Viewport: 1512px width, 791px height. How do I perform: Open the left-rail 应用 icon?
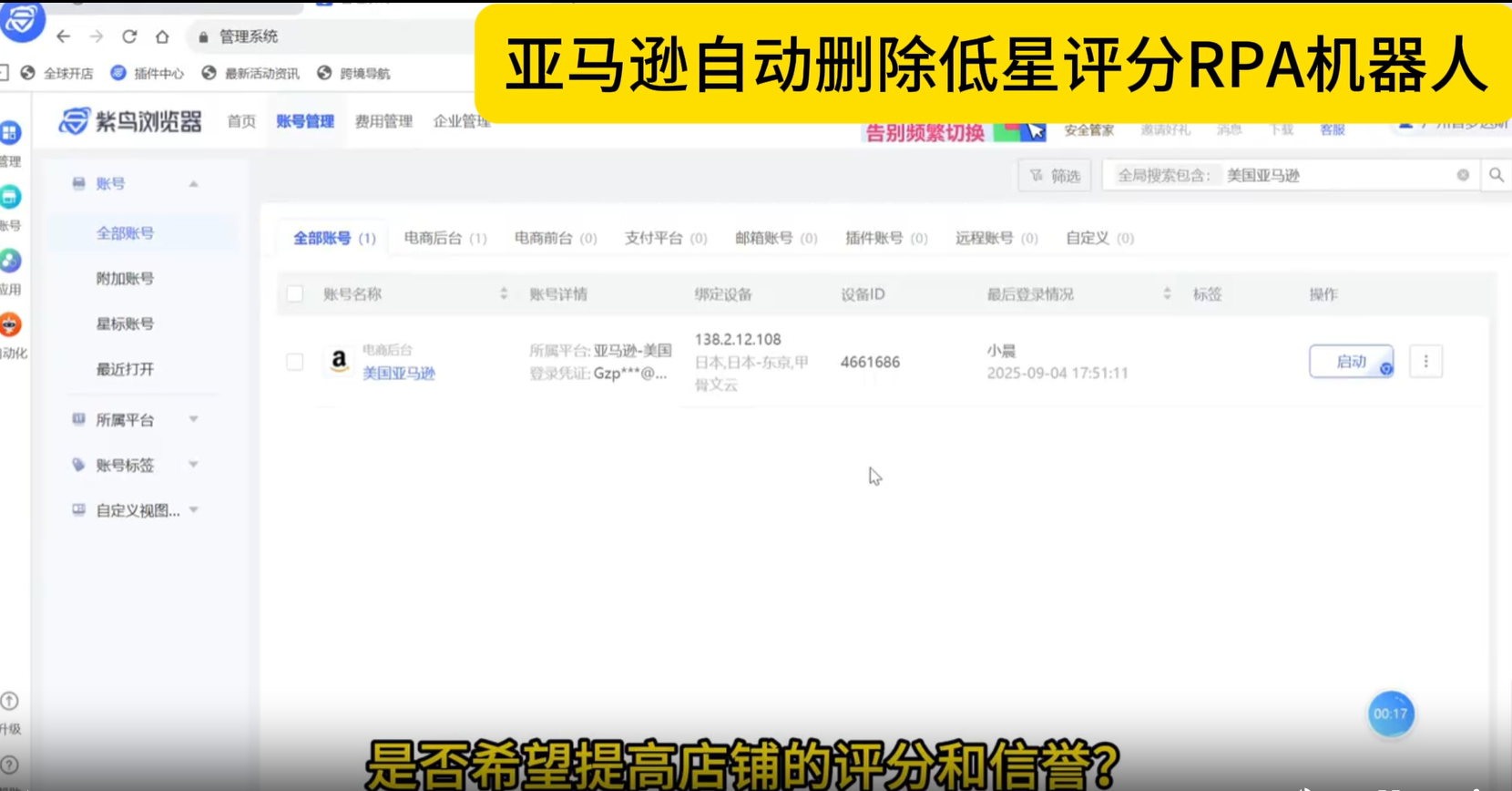pyautogui.click(x=11, y=261)
